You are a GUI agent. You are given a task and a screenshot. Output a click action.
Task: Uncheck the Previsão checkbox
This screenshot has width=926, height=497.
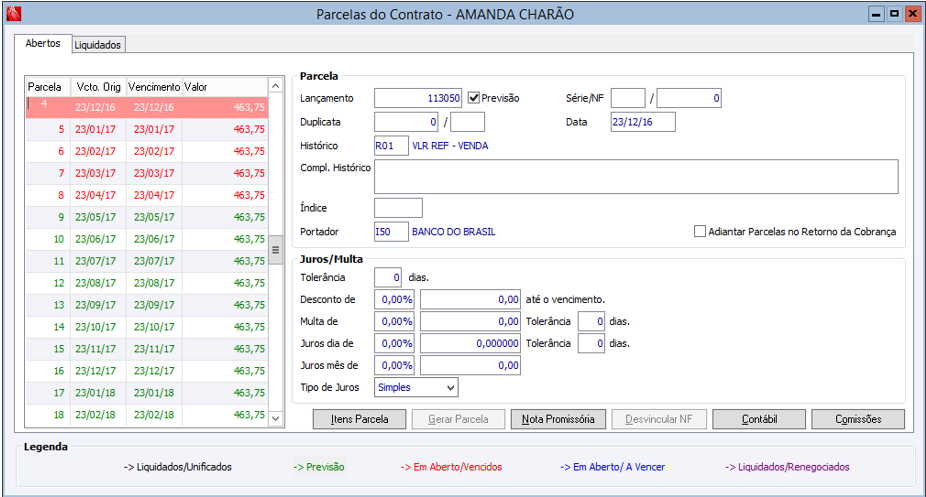pyautogui.click(x=474, y=98)
